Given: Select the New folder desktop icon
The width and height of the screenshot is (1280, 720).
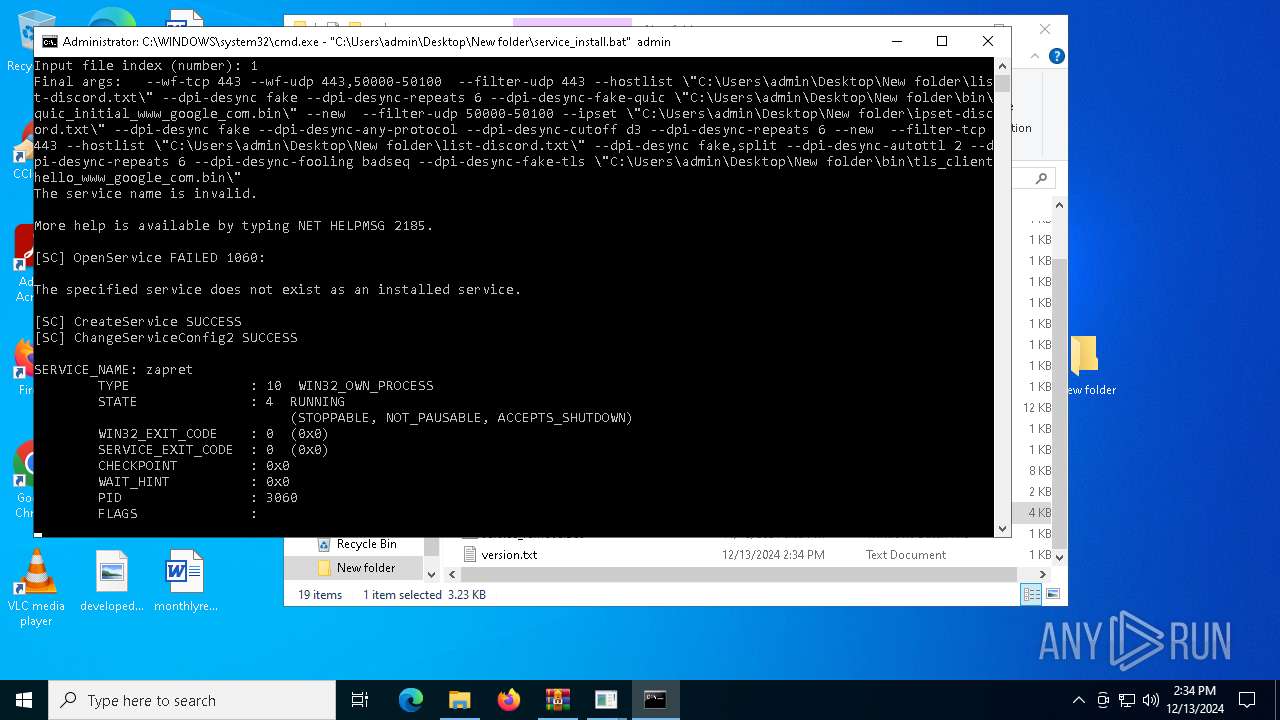Looking at the screenshot, I should (x=1087, y=366).
